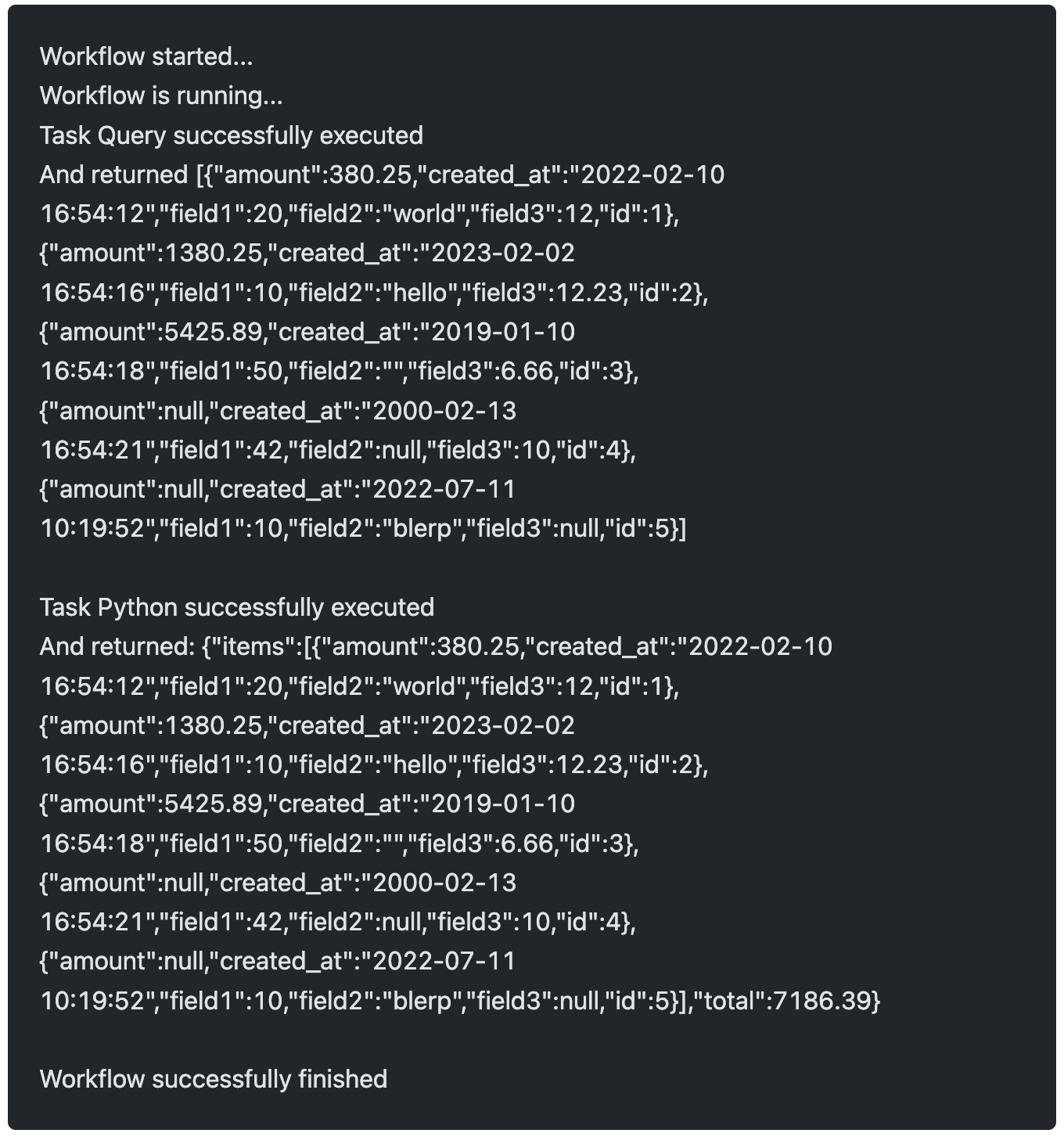Viewport: 1064px width, 1144px height.
Task: Click date "2000-02-13" in the Python output
Action: pos(444,883)
